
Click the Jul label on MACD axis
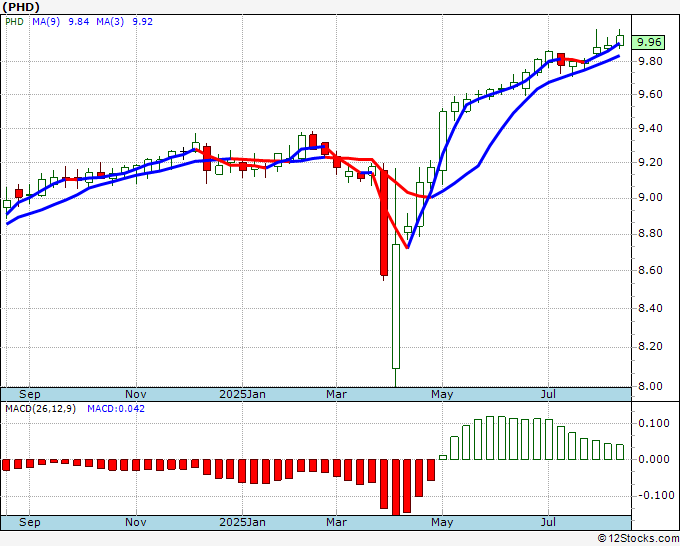[x=549, y=522]
